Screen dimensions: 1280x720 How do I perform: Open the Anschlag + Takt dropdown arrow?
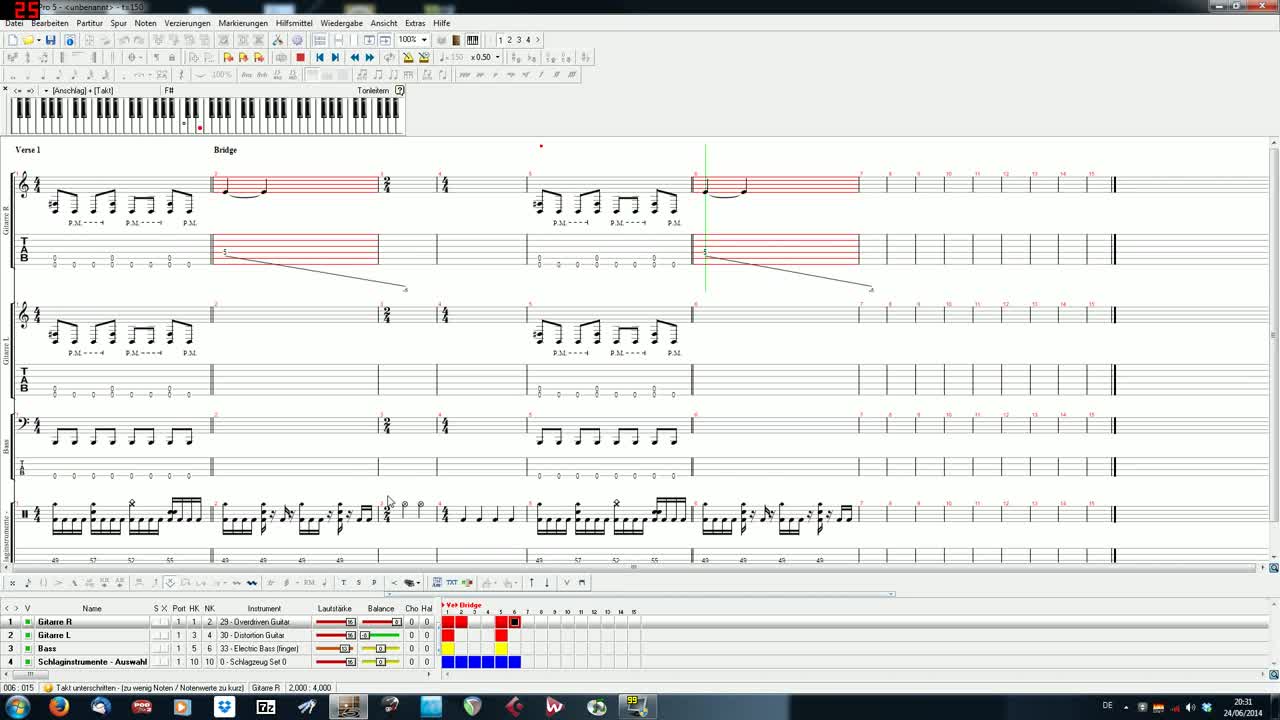click(46, 90)
